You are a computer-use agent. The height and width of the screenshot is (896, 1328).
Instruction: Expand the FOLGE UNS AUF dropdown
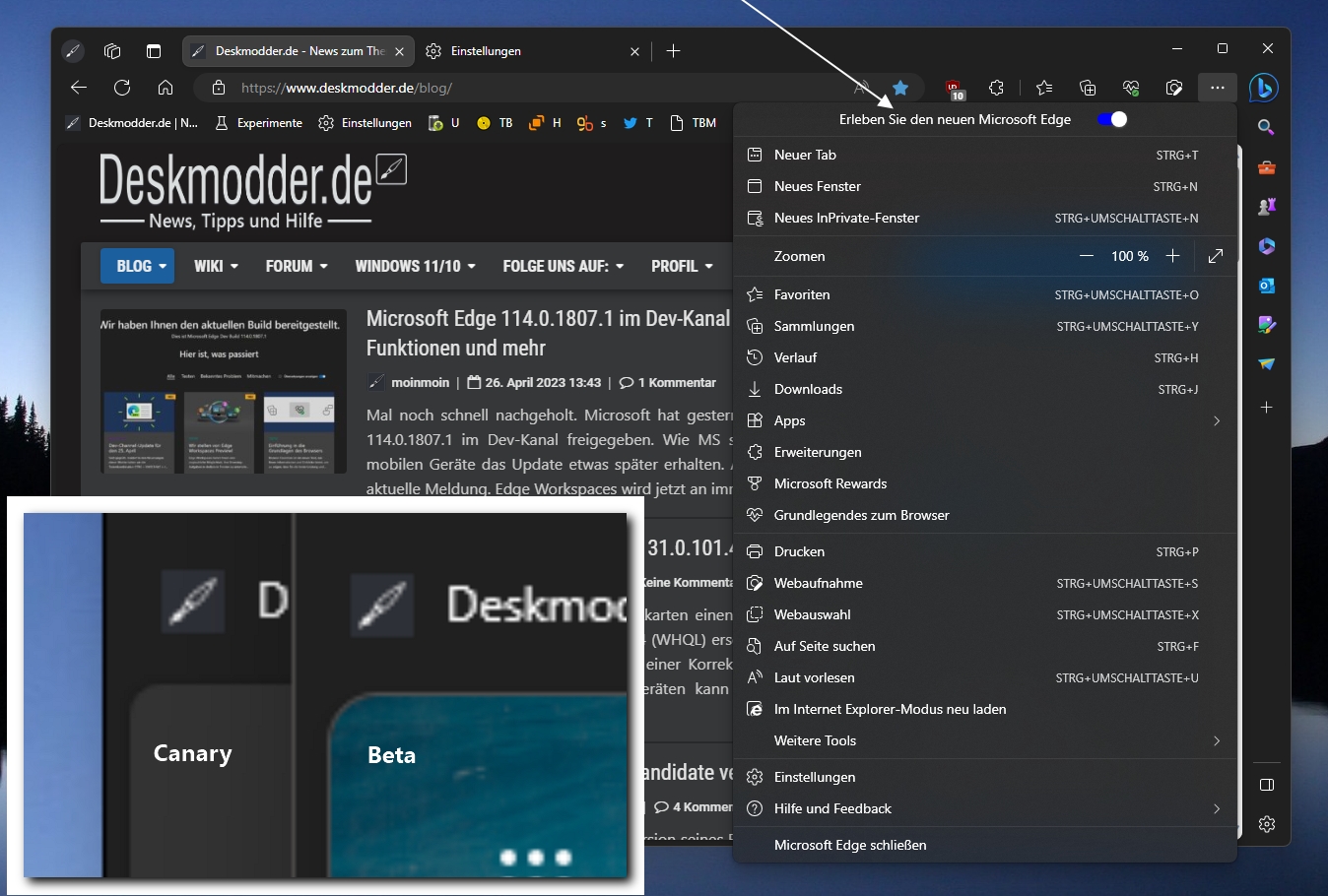563,266
